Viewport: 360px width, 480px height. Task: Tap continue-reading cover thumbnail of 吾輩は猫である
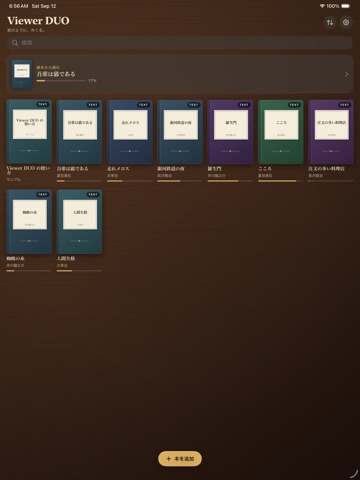pos(22,74)
